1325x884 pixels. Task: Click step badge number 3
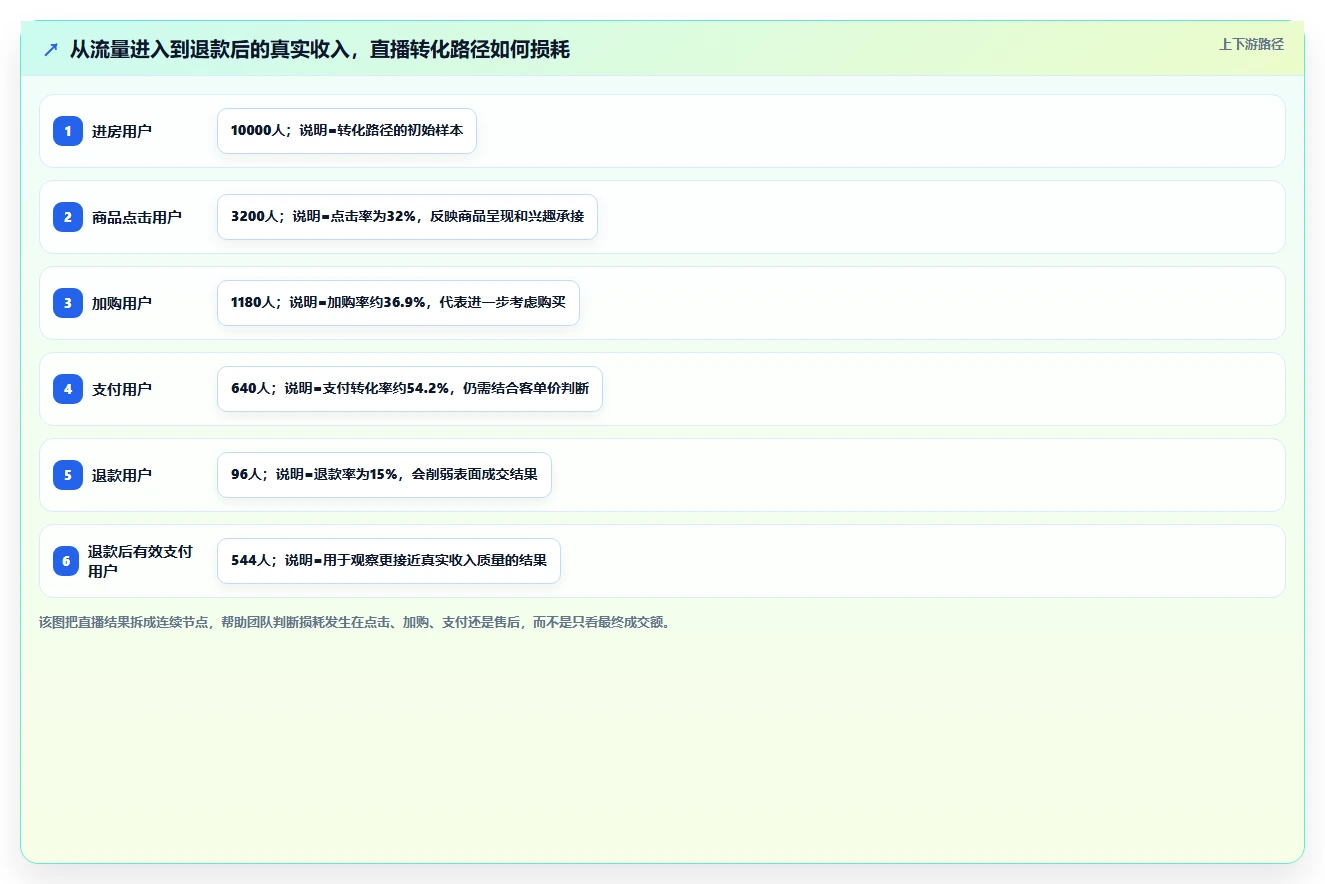click(x=68, y=302)
